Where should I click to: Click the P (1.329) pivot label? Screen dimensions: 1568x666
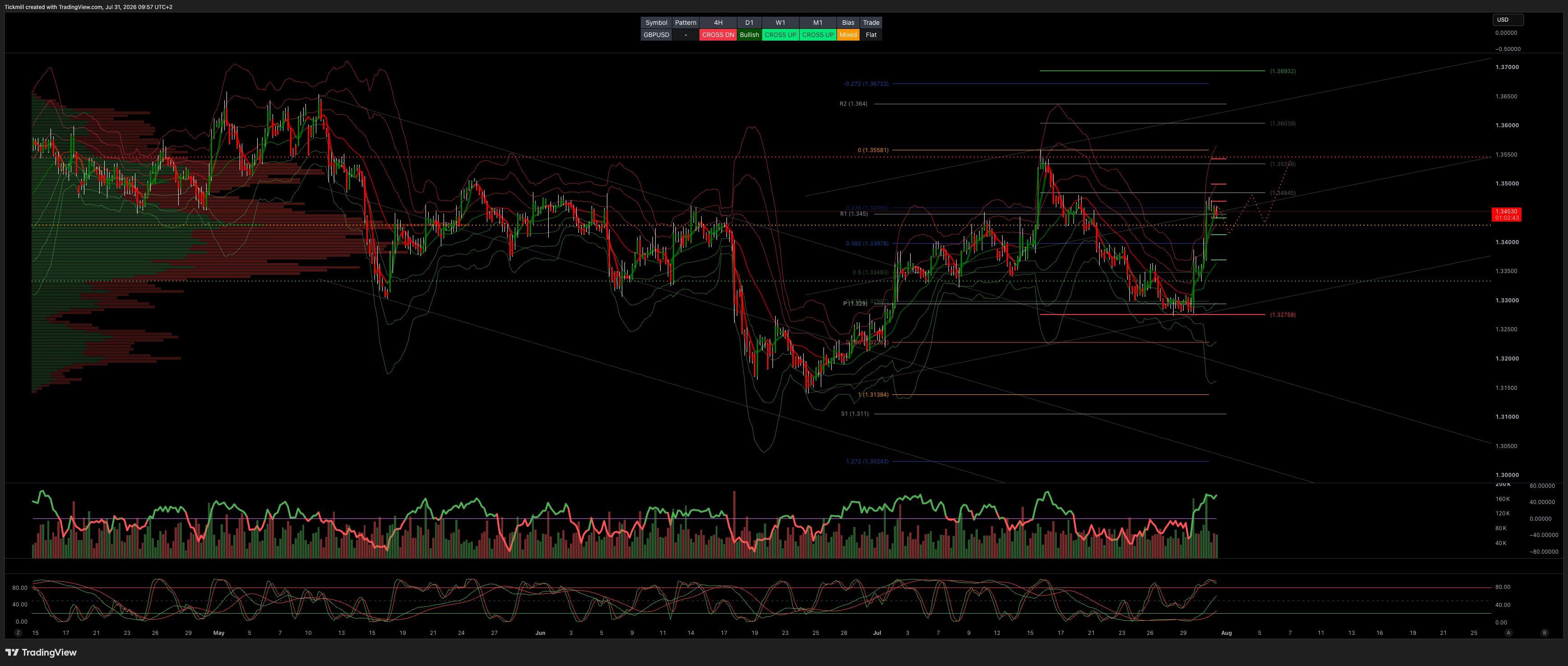[855, 303]
